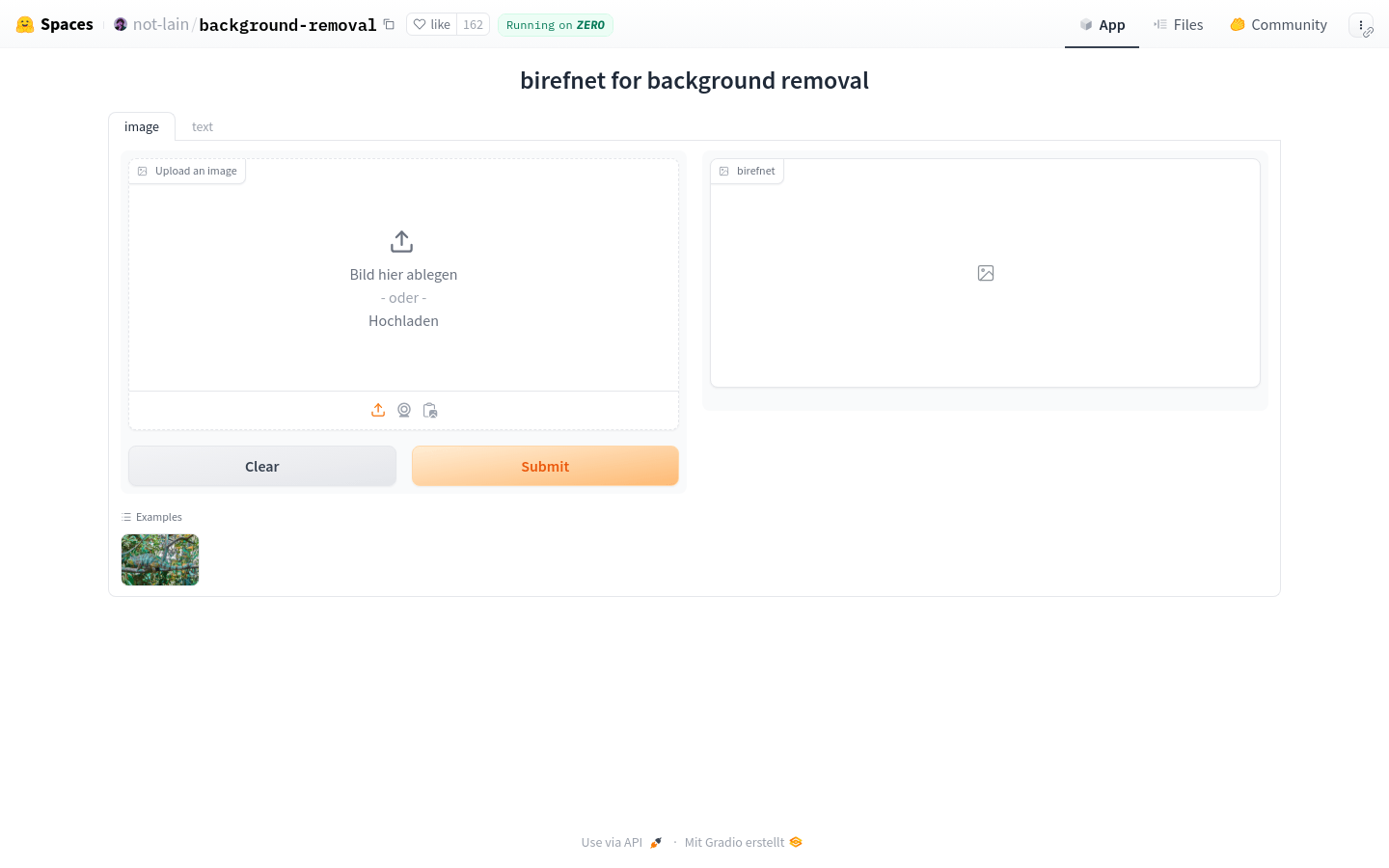Viewport: 1389px width, 868px height.
Task: Click the Running on ZERO status badge
Action: click(x=556, y=25)
